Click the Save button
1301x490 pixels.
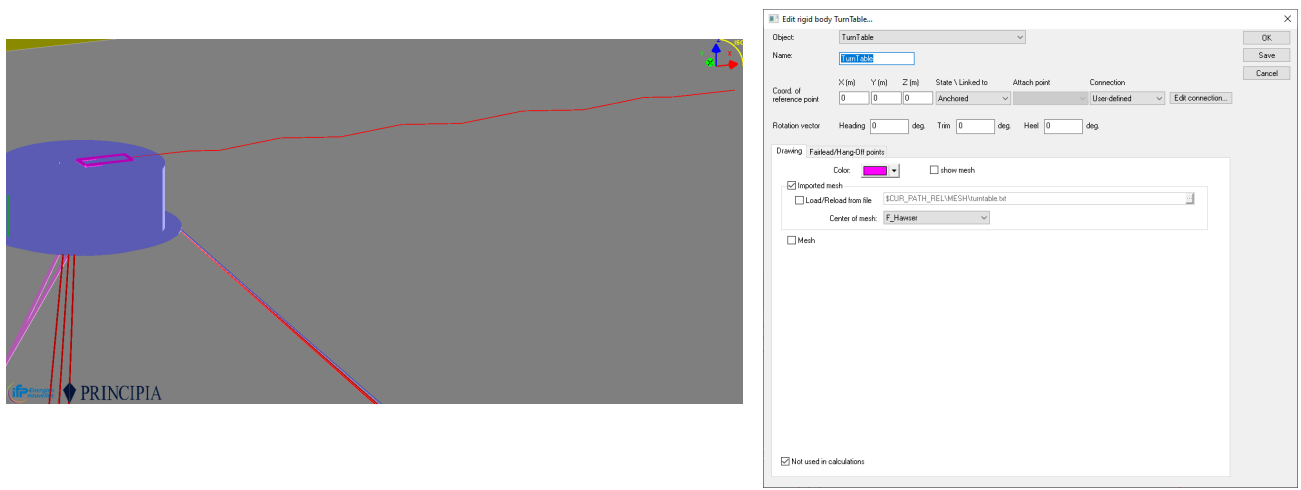pos(1266,55)
